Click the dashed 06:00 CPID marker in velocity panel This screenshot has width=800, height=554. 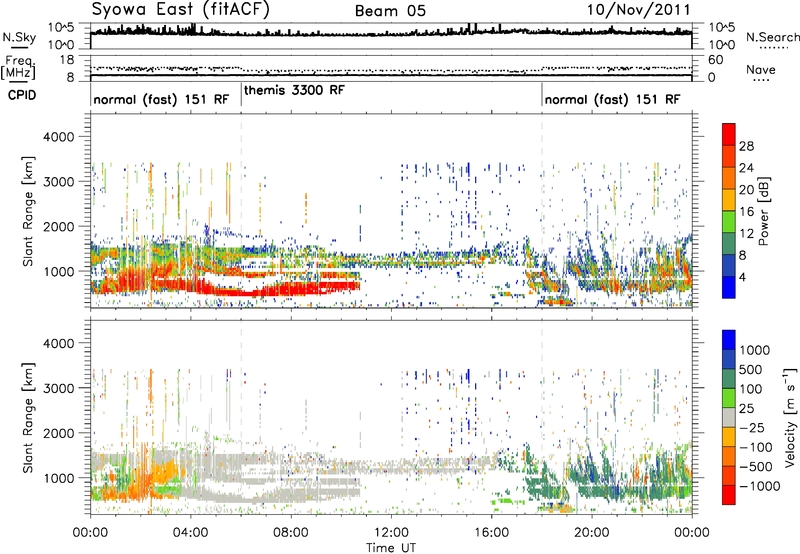241,417
